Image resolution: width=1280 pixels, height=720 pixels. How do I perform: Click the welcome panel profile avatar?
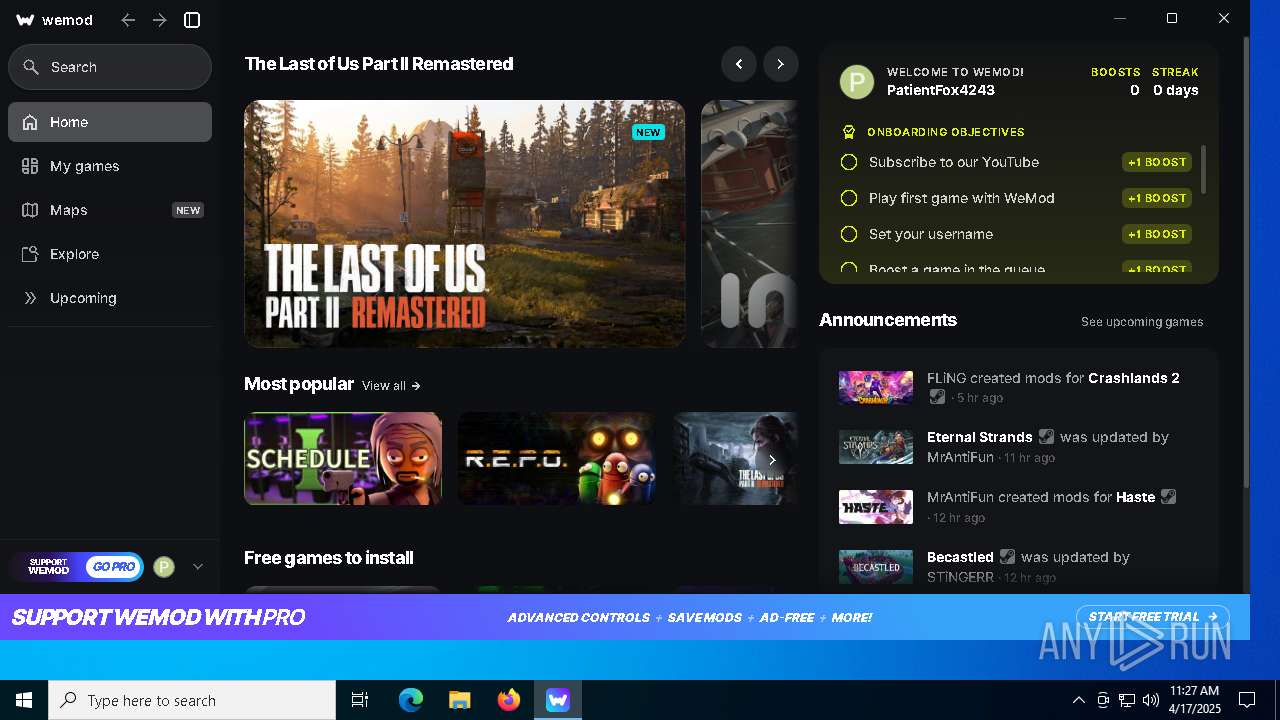(857, 82)
